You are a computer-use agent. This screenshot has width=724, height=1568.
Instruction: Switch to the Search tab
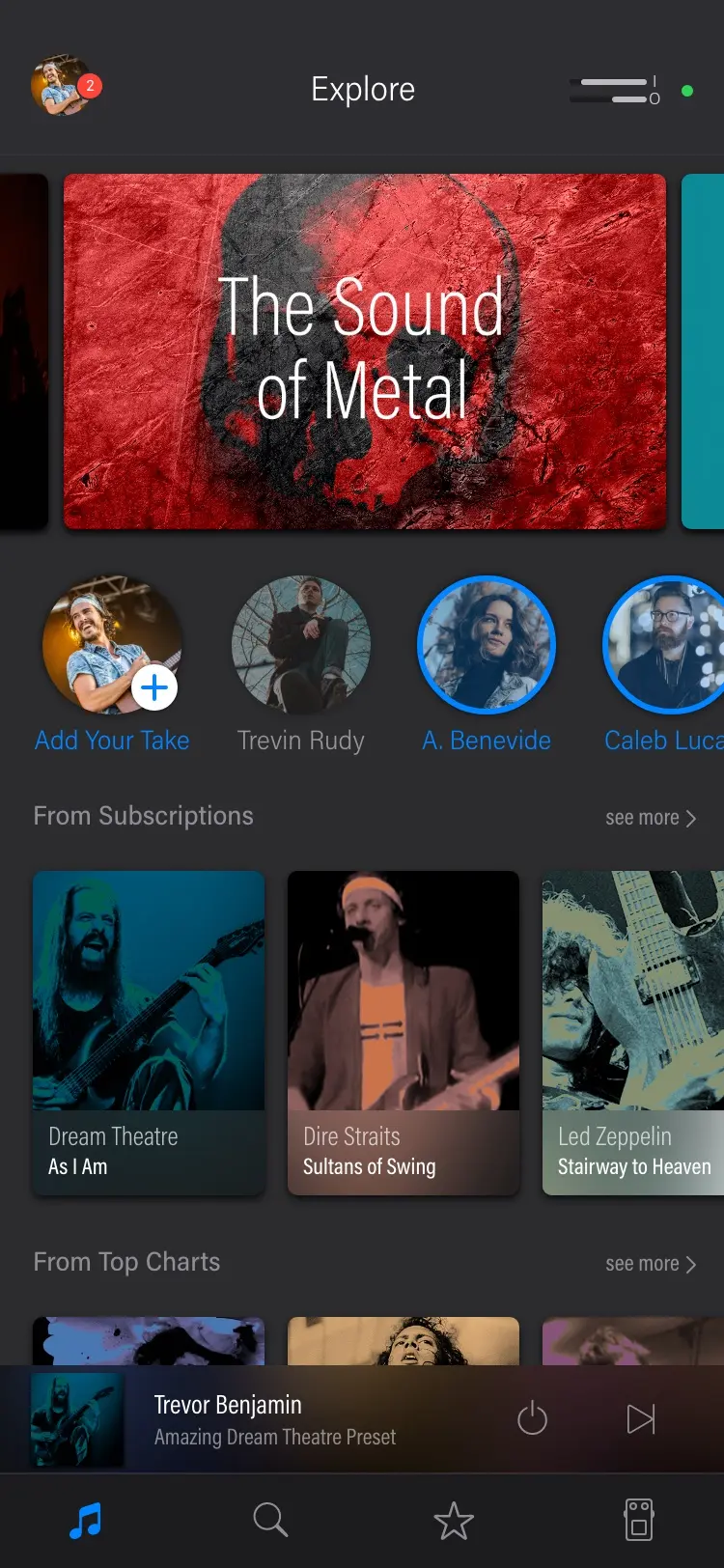(270, 1520)
